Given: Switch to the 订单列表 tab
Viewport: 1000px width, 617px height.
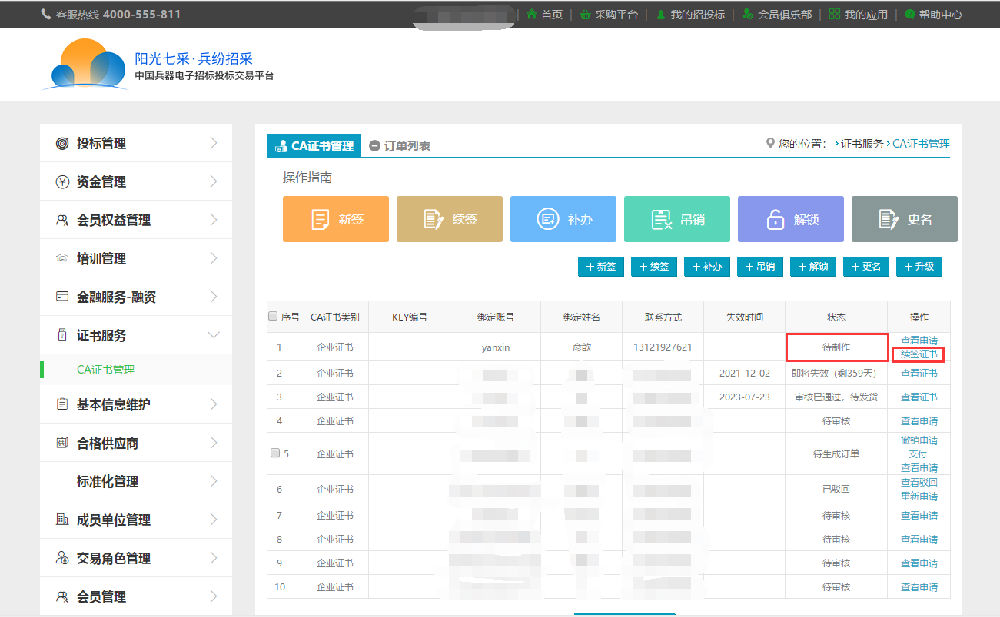Looking at the screenshot, I should 400,145.
